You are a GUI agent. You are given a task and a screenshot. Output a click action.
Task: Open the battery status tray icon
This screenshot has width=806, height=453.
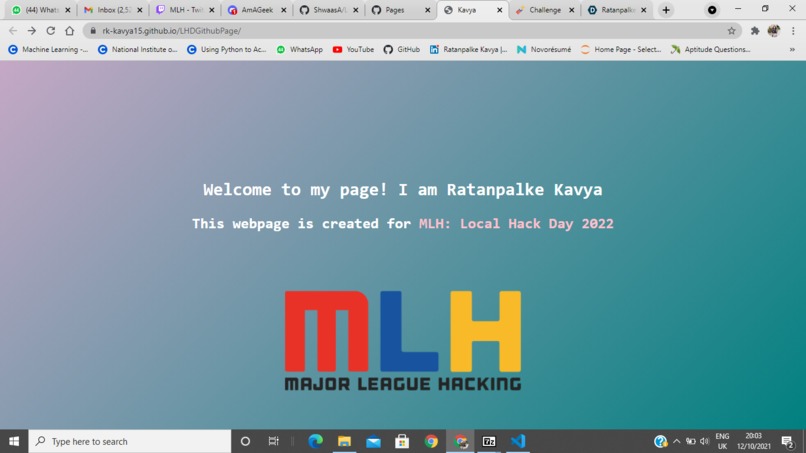(691, 441)
